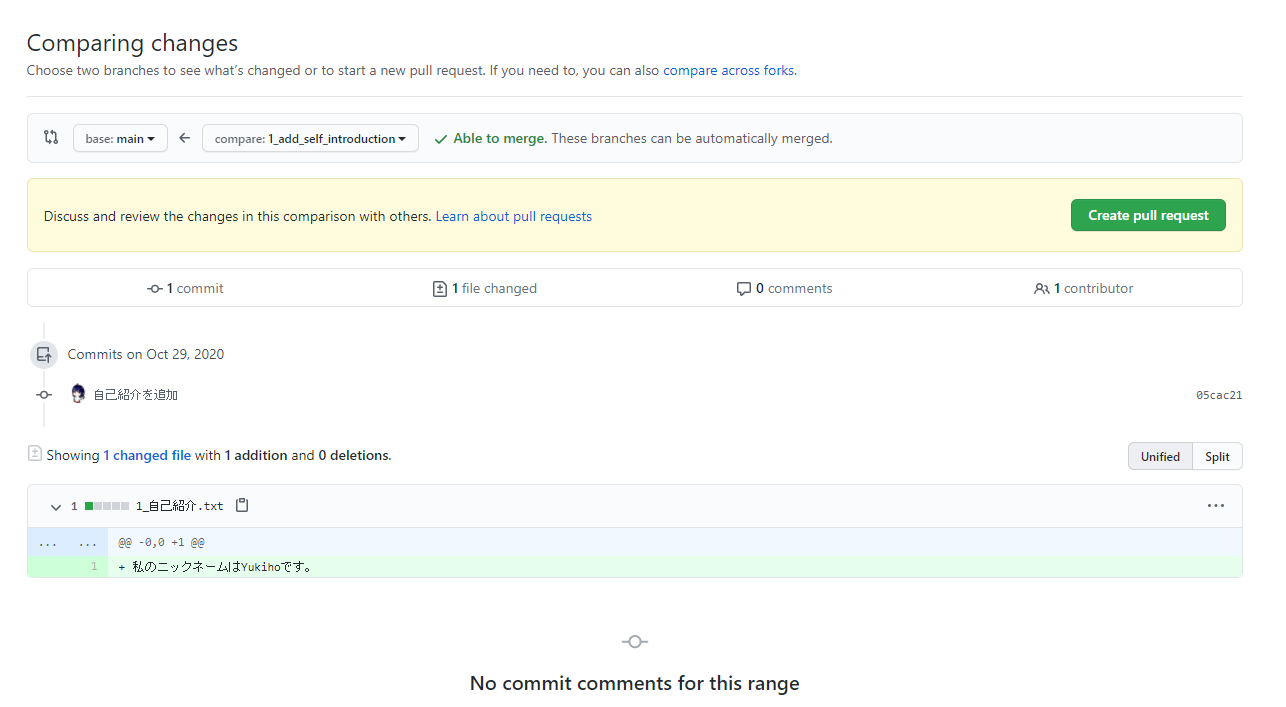Click the Create pull request button
Image resolution: width=1286 pixels, height=707 pixels.
[x=1148, y=215]
